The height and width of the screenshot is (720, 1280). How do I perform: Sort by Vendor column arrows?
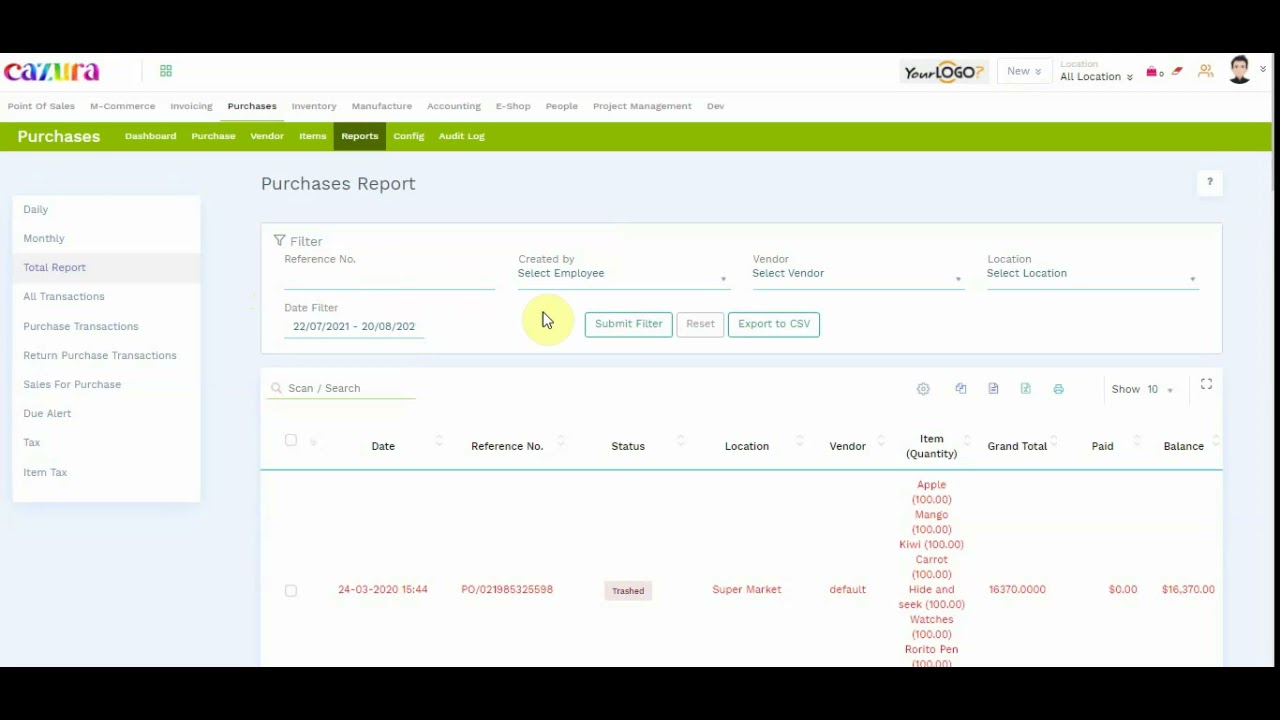(x=881, y=441)
